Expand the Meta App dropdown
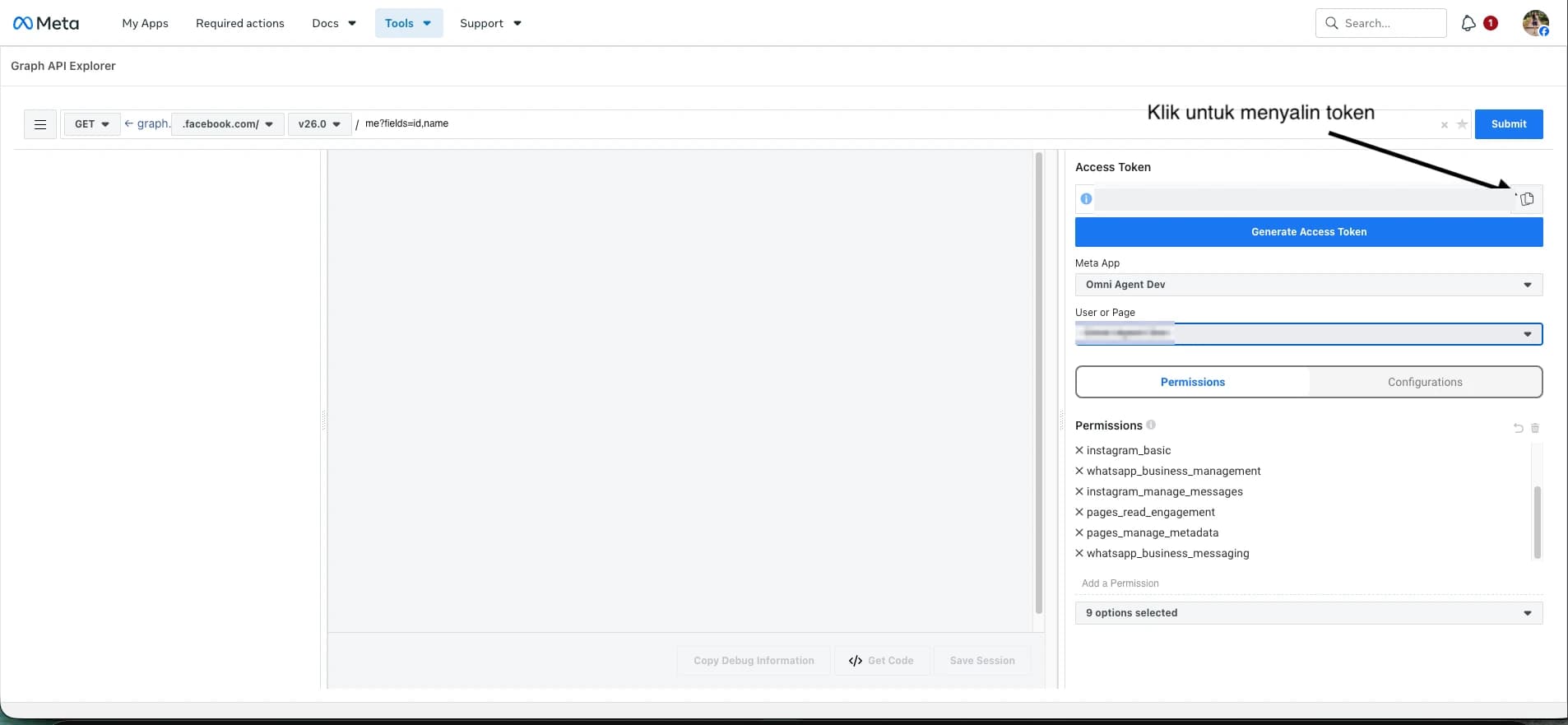The image size is (1568, 725). pyautogui.click(x=1309, y=285)
